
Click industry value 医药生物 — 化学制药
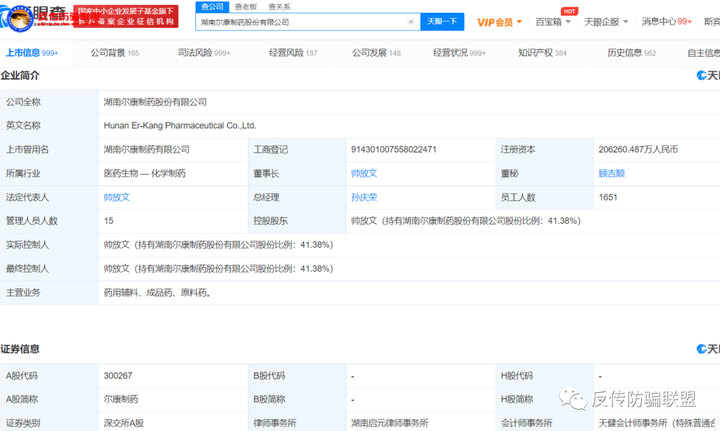coord(145,174)
